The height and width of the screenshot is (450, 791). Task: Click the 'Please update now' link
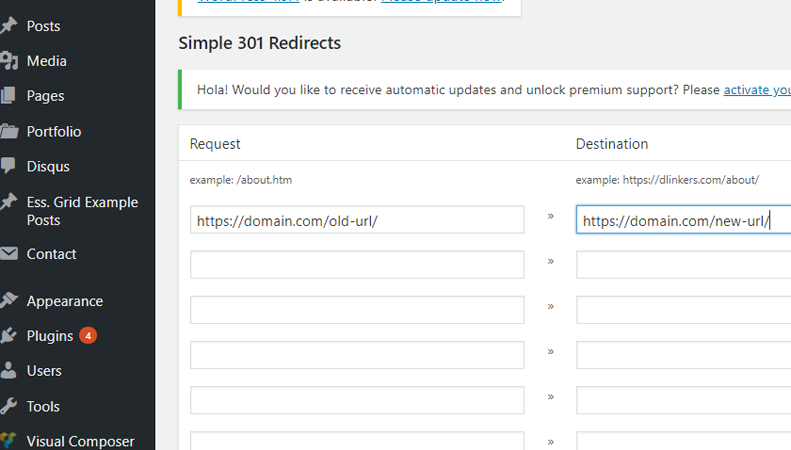point(441,1)
